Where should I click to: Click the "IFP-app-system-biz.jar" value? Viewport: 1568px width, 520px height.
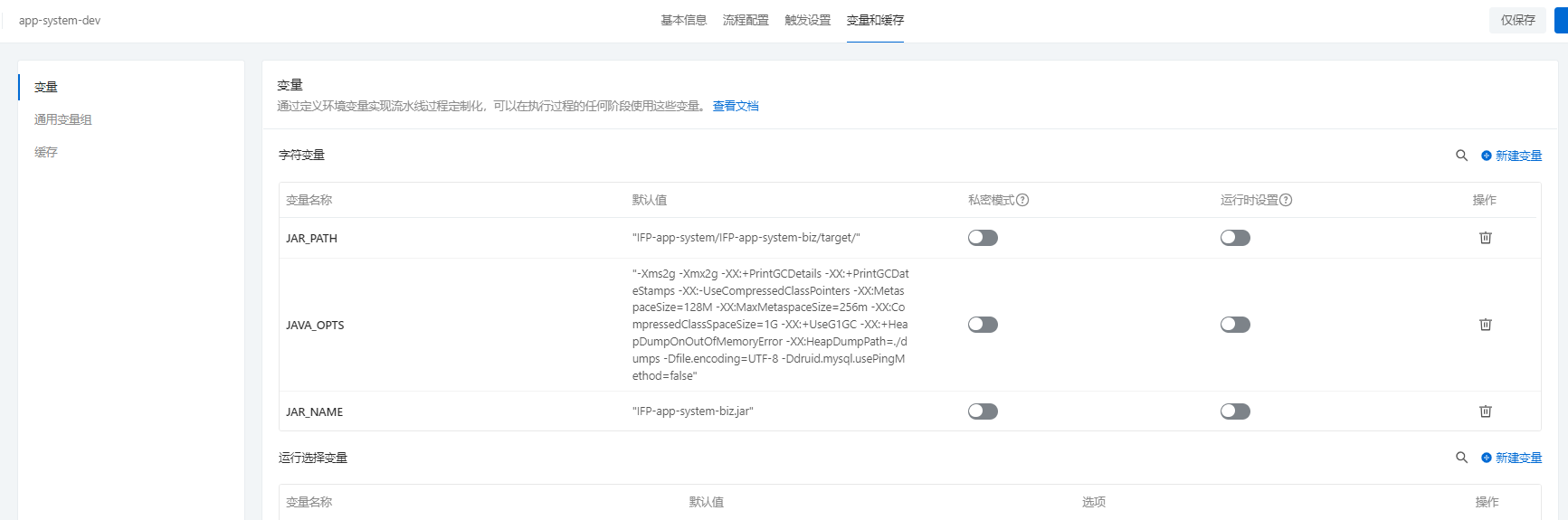[x=692, y=411]
